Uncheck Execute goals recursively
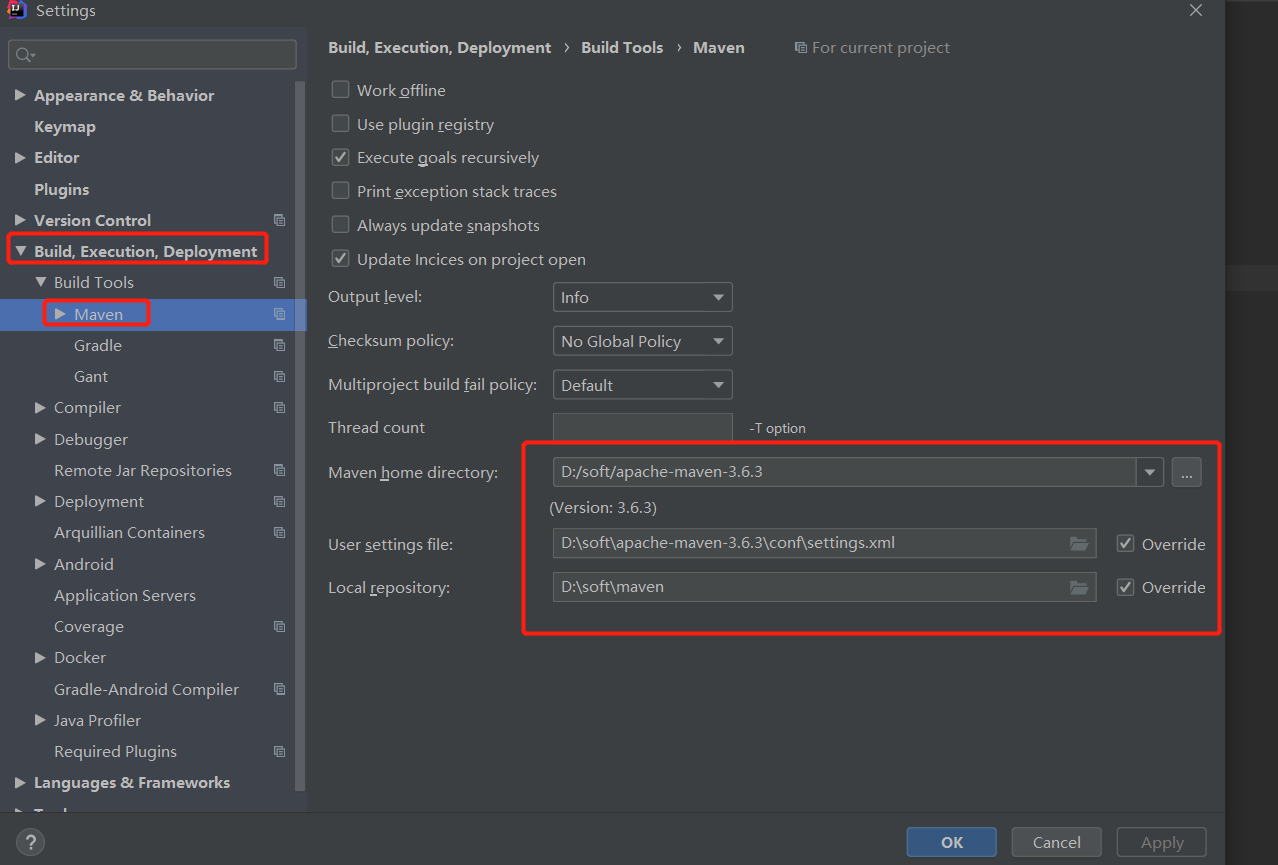 coord(340,157)
